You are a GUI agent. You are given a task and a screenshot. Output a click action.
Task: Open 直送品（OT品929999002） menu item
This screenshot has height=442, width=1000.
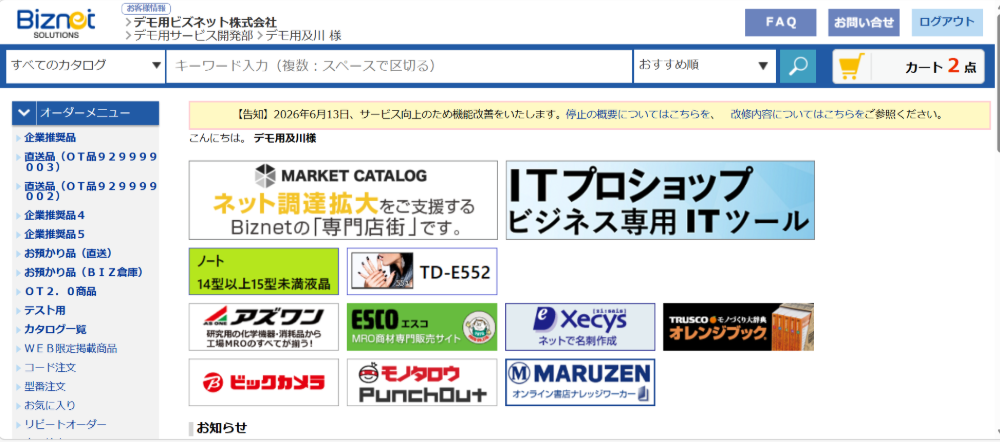[x=91, y=191]
